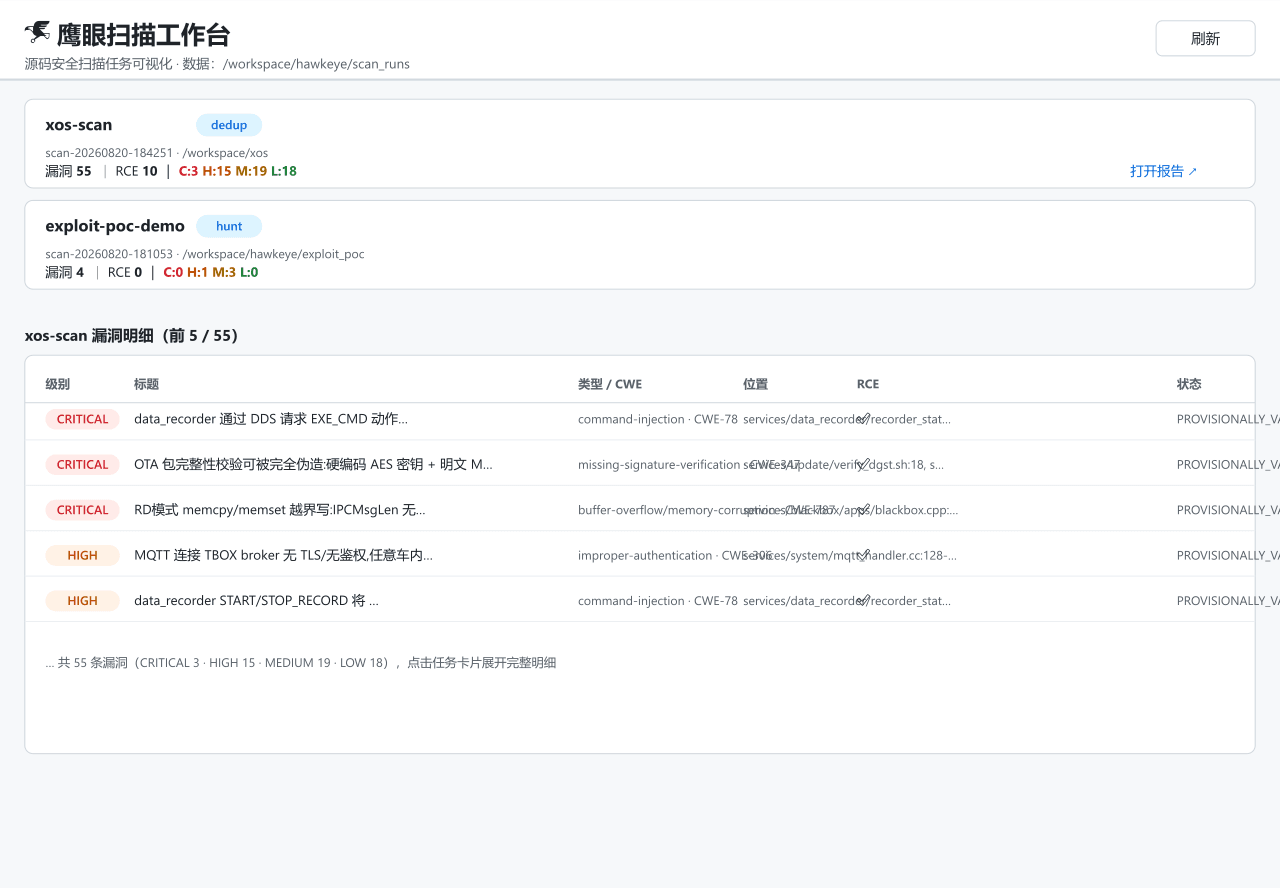This screenshot has height=888, width=1280.
Task: Click the M:19 medium count
Action: [251, 171]
